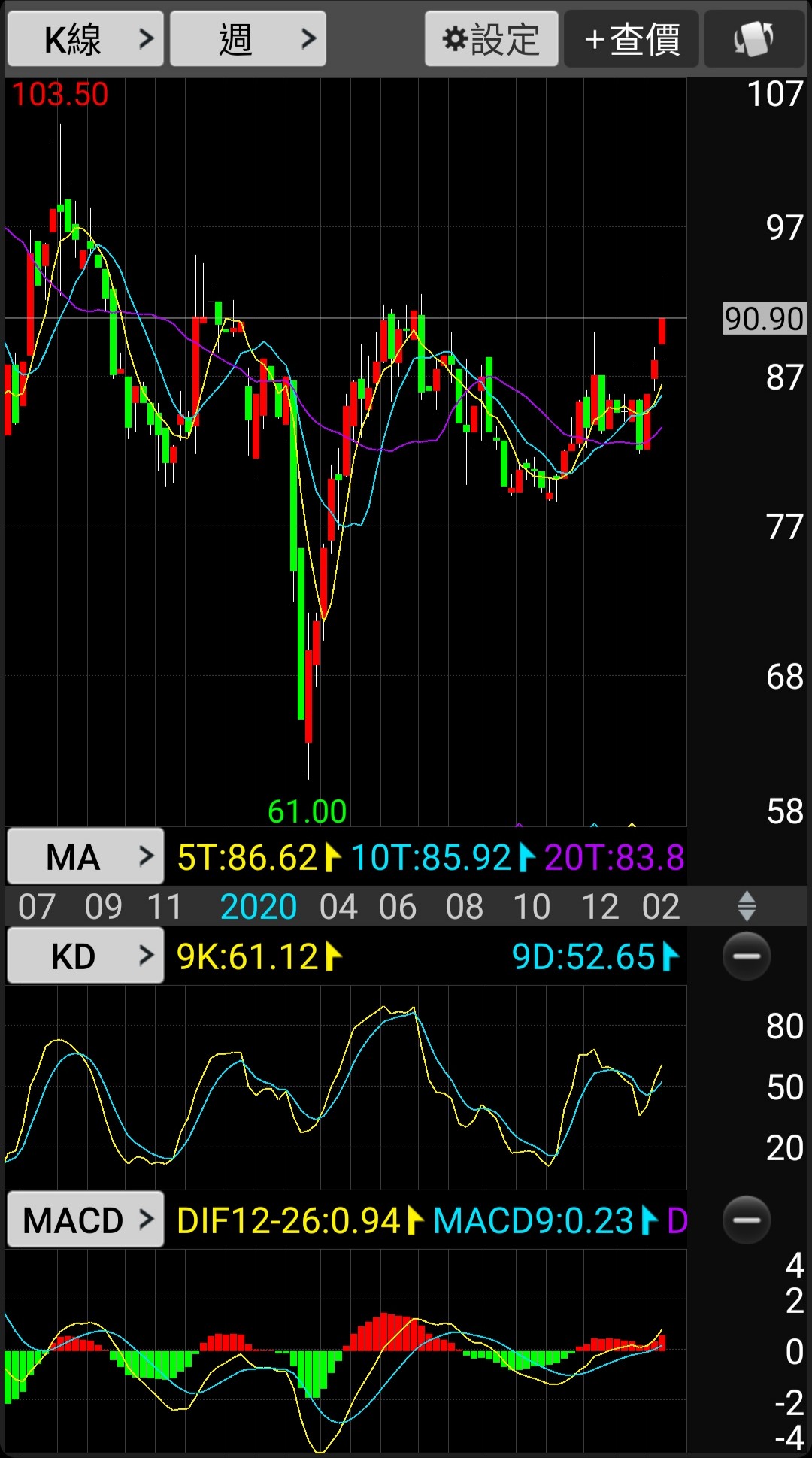812x1458 pixels.
Task: Expand the MACD indicator selector
Action: coord(85,1220)
